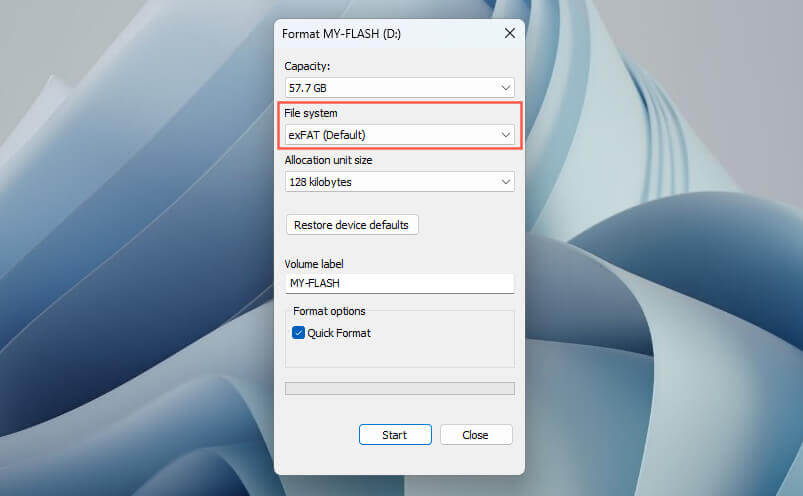This screenshot has height=496, width=803.
Task: Click the Quick Format label text
Action: coord(339,333)
